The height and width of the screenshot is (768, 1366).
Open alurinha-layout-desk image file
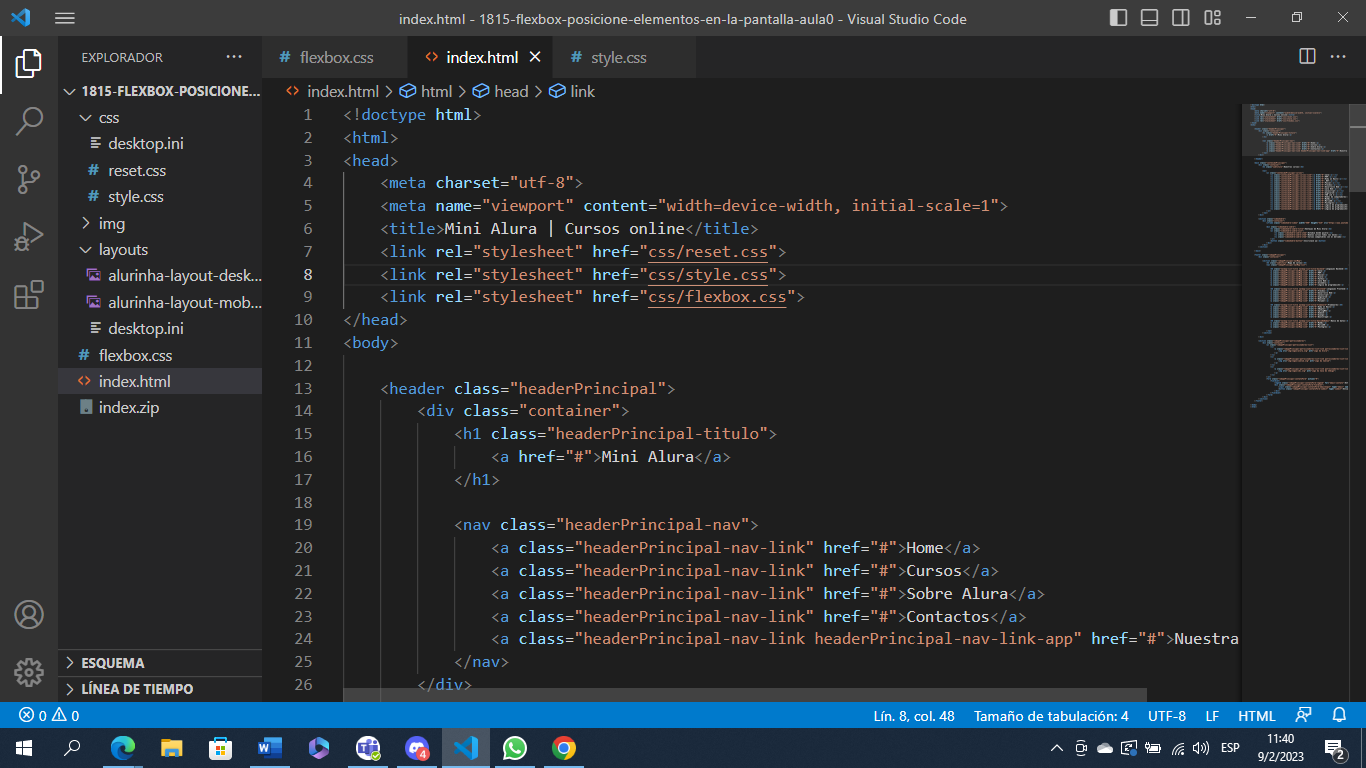point(160,275)
